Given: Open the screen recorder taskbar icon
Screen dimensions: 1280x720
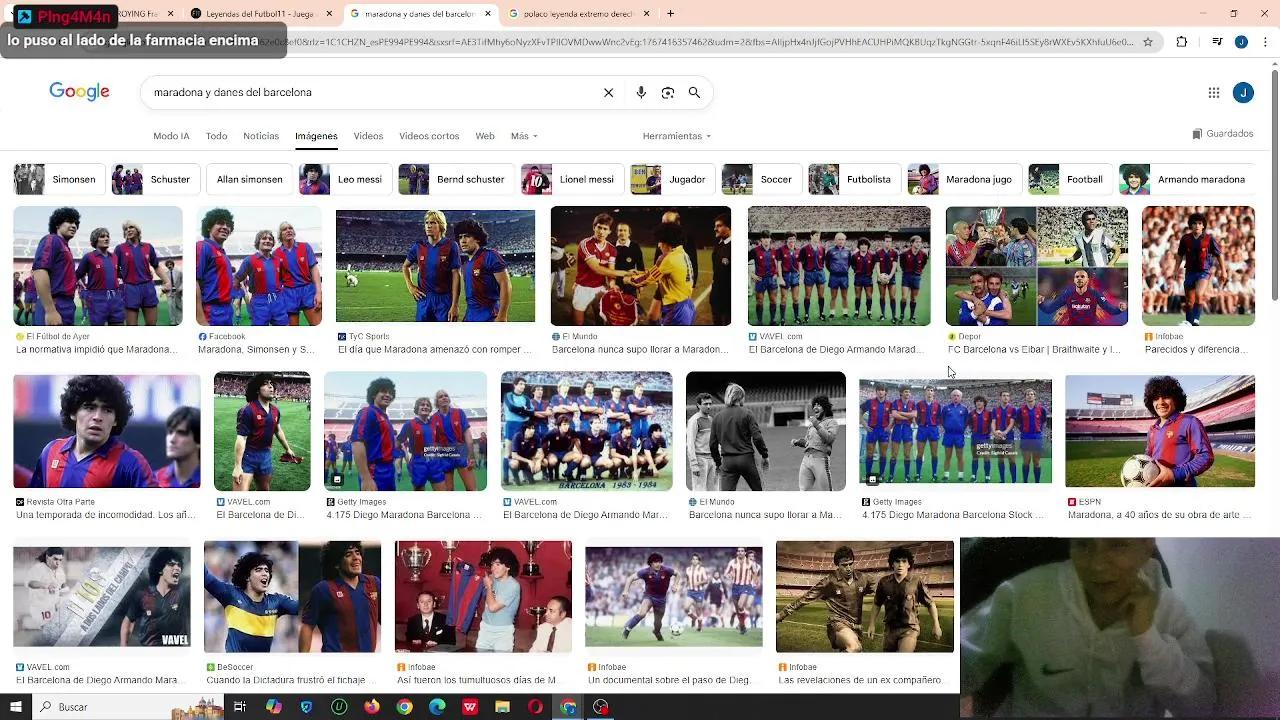Looking at the screenshot, I should [601, 707].
